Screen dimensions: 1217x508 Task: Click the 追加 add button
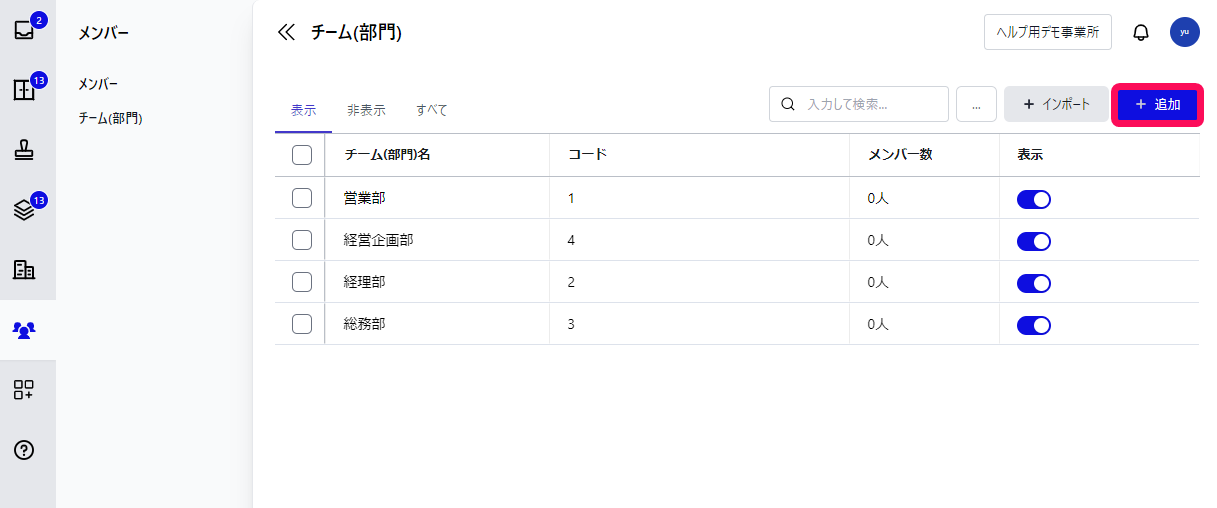[x=1158, y=104]
